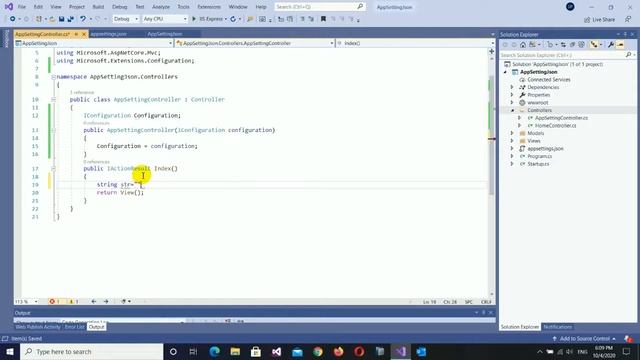The image size is (640, 360).
Task: Expand the Views folder
Action: (512, 141)
